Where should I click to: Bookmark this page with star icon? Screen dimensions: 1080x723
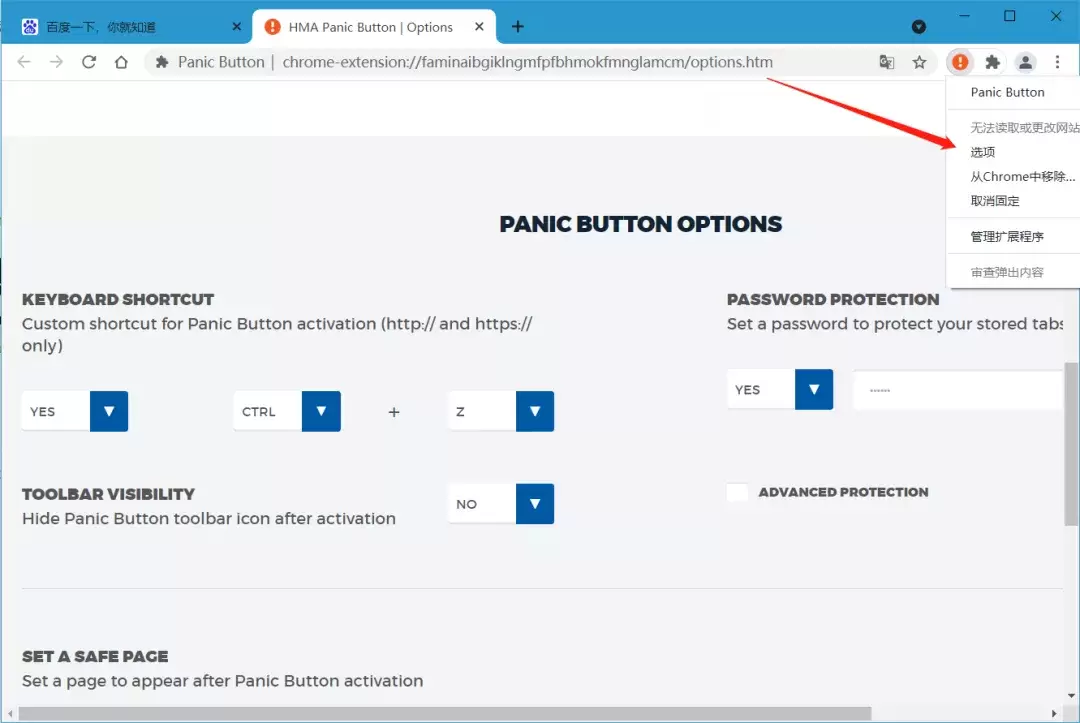[x=920, y=62]
